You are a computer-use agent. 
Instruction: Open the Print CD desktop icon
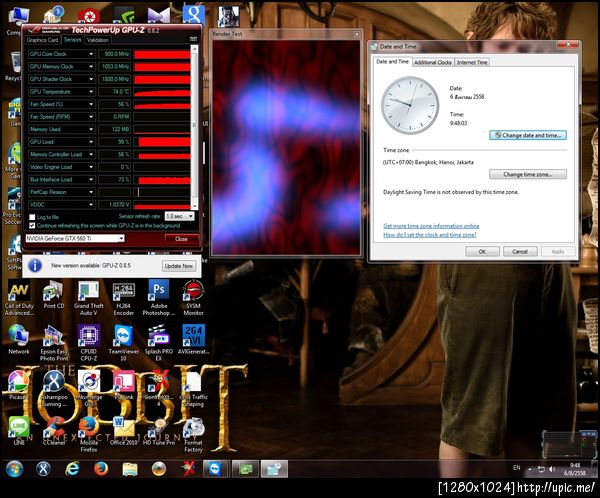coord(54,295)
